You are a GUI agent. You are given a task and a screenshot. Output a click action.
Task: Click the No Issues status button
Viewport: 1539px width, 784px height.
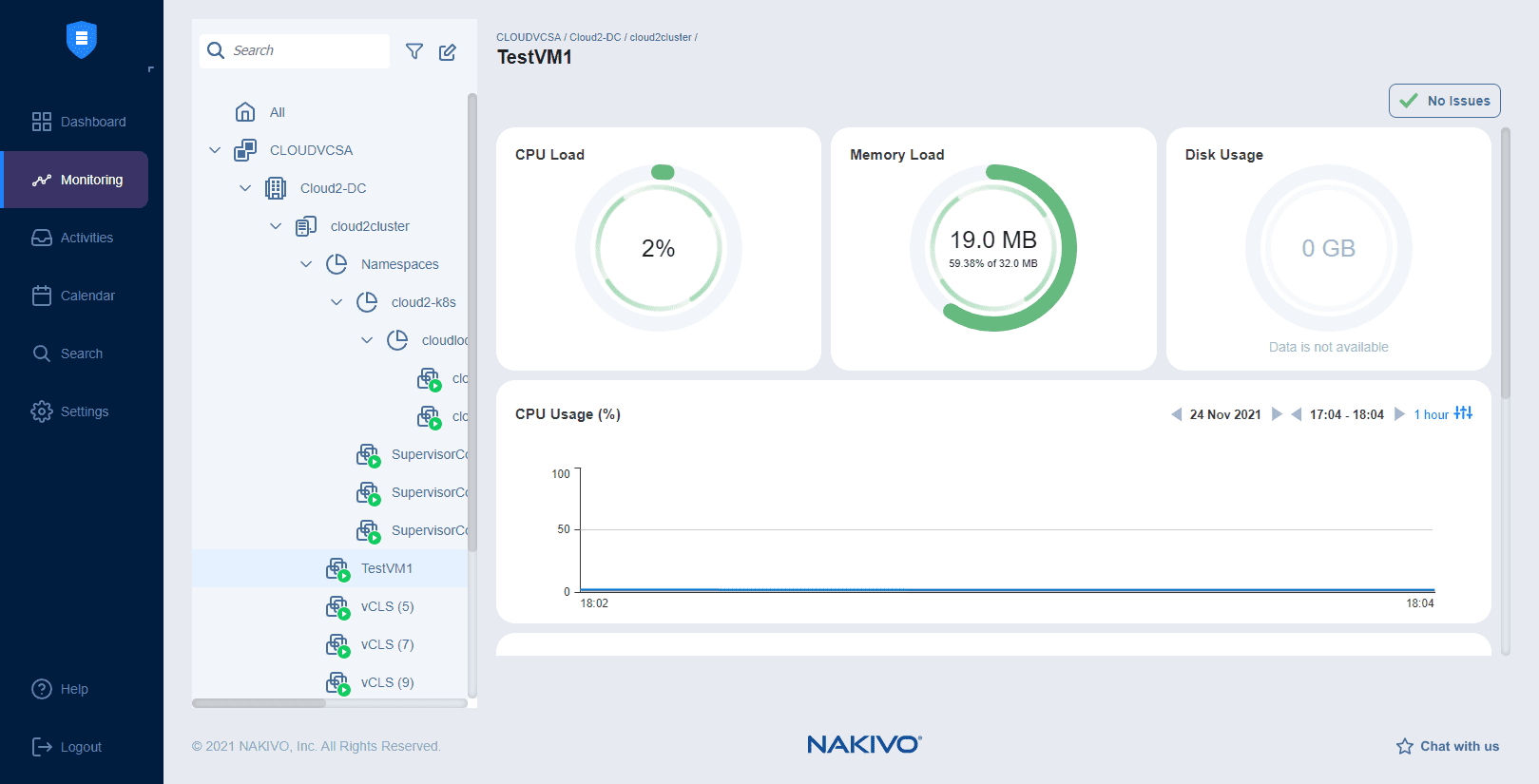[1445, 101]
